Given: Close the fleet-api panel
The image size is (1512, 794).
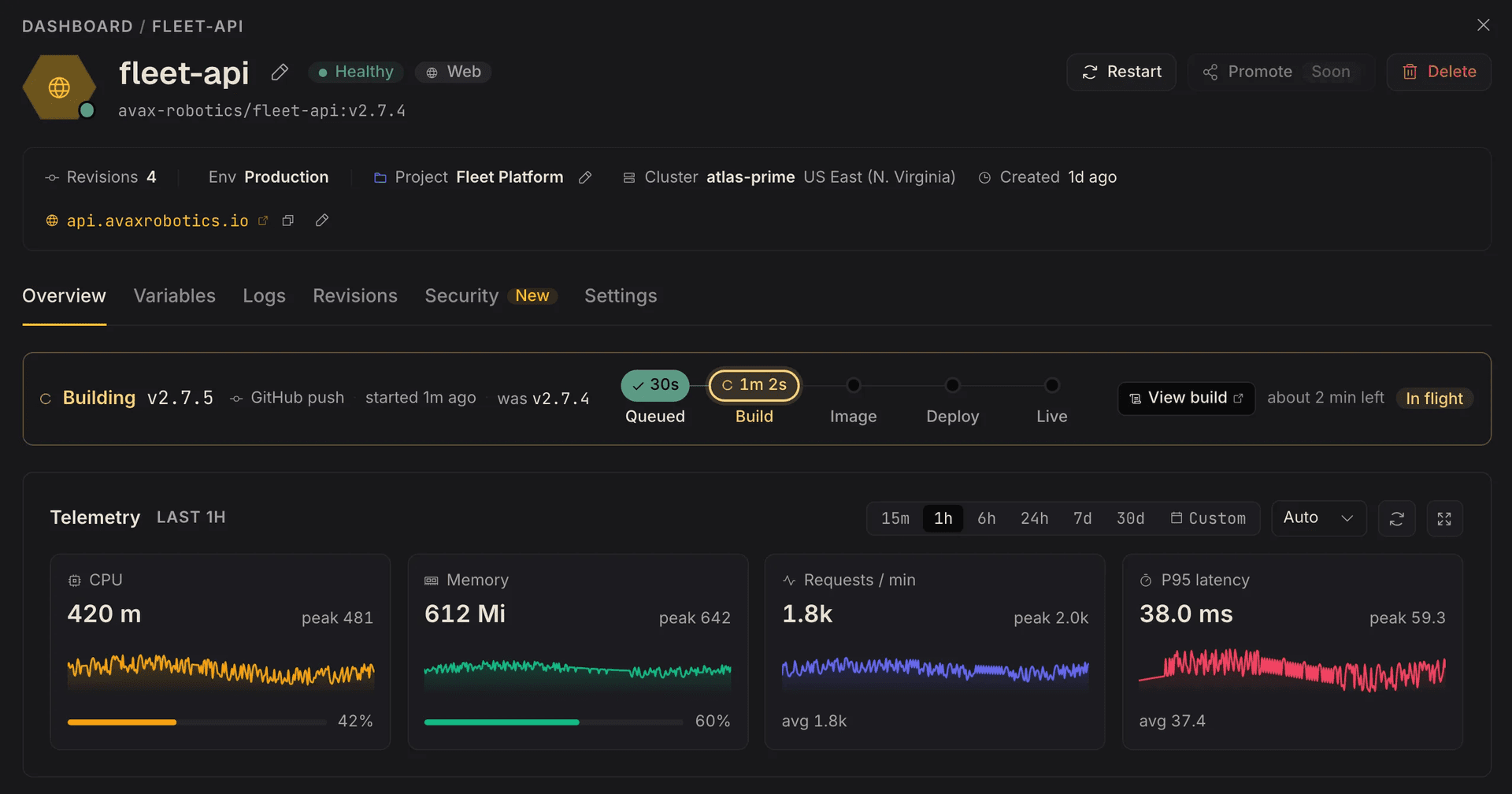Looking at the screenshot, I should [1484, 25].
